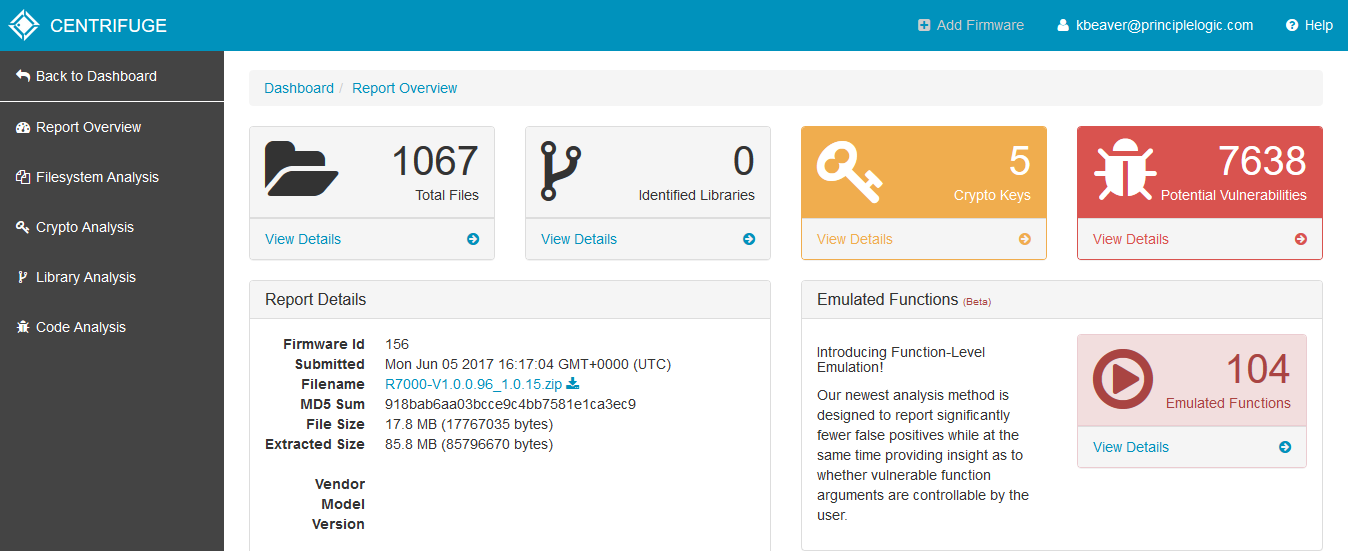Open Help in the top bar
1349x551 pixels.
(x=1309, y=25)
